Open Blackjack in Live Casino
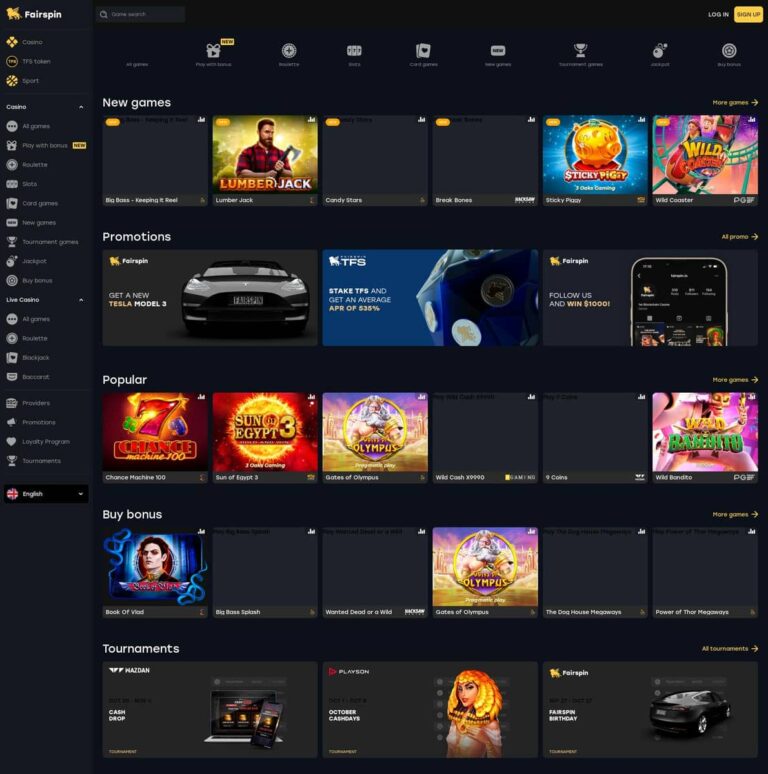 [29, 357]
